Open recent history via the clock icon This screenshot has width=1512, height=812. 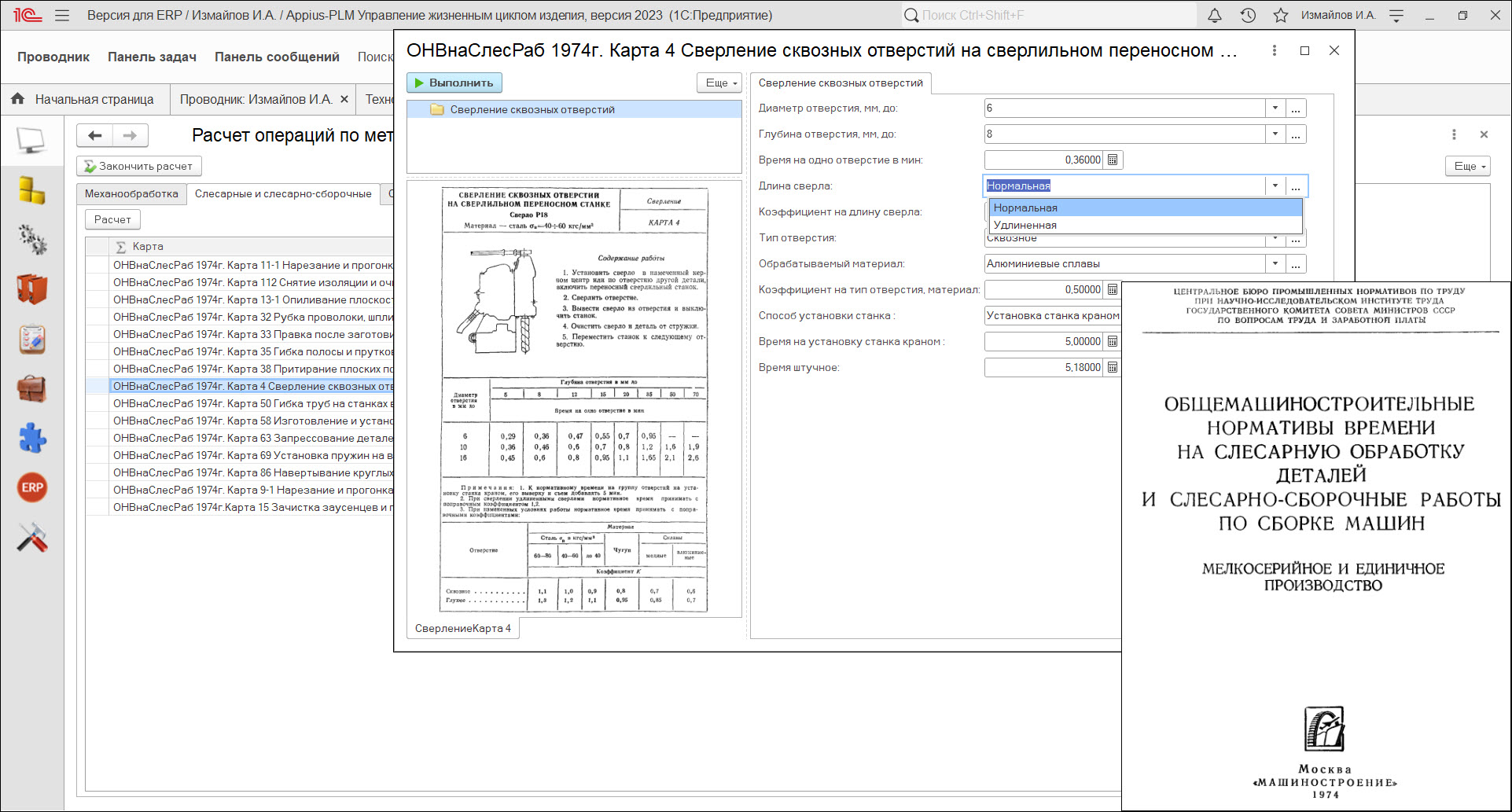coord(1247,14)
